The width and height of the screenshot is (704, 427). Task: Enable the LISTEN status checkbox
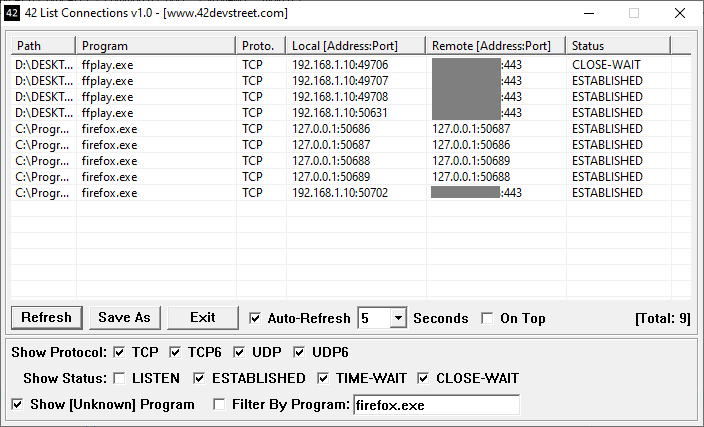[x=119, y=379]
